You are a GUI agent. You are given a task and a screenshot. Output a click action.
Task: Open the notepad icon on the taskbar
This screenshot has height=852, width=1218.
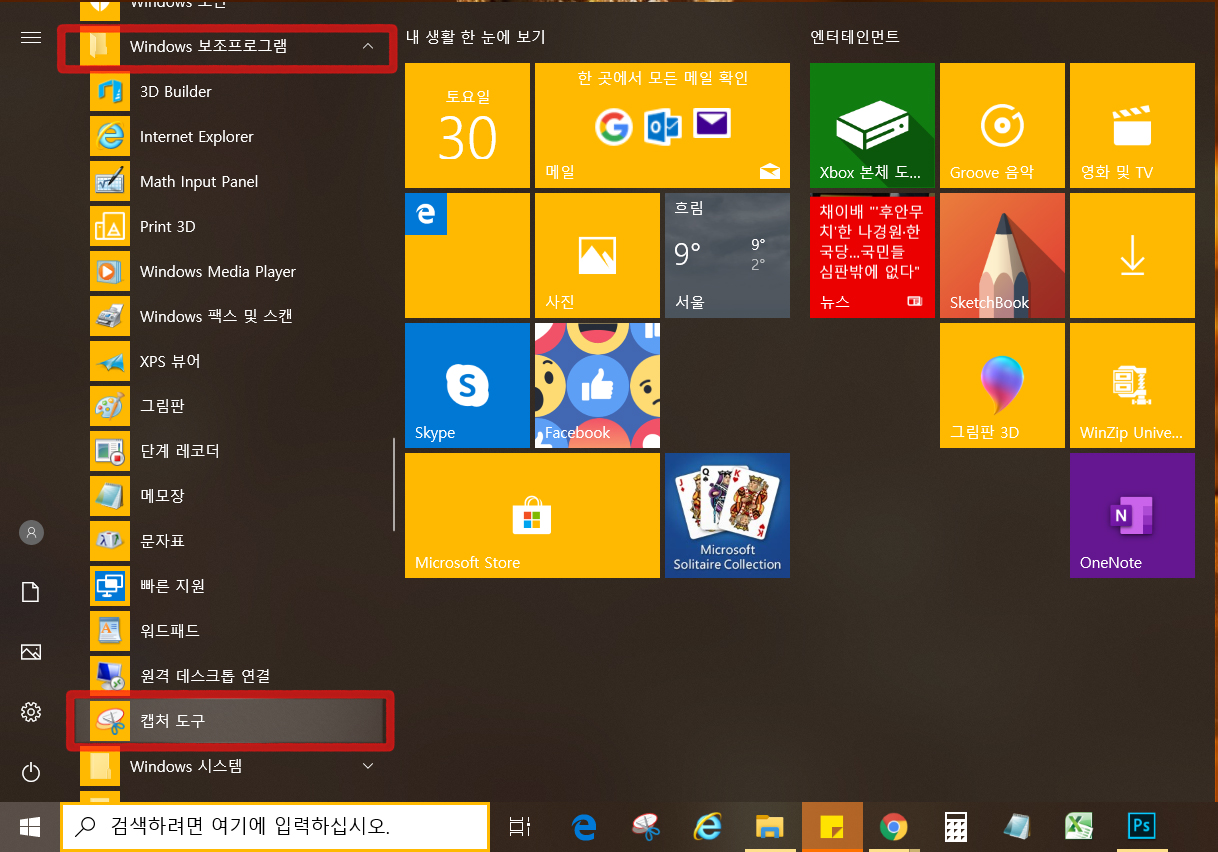tap(1017, 827)
